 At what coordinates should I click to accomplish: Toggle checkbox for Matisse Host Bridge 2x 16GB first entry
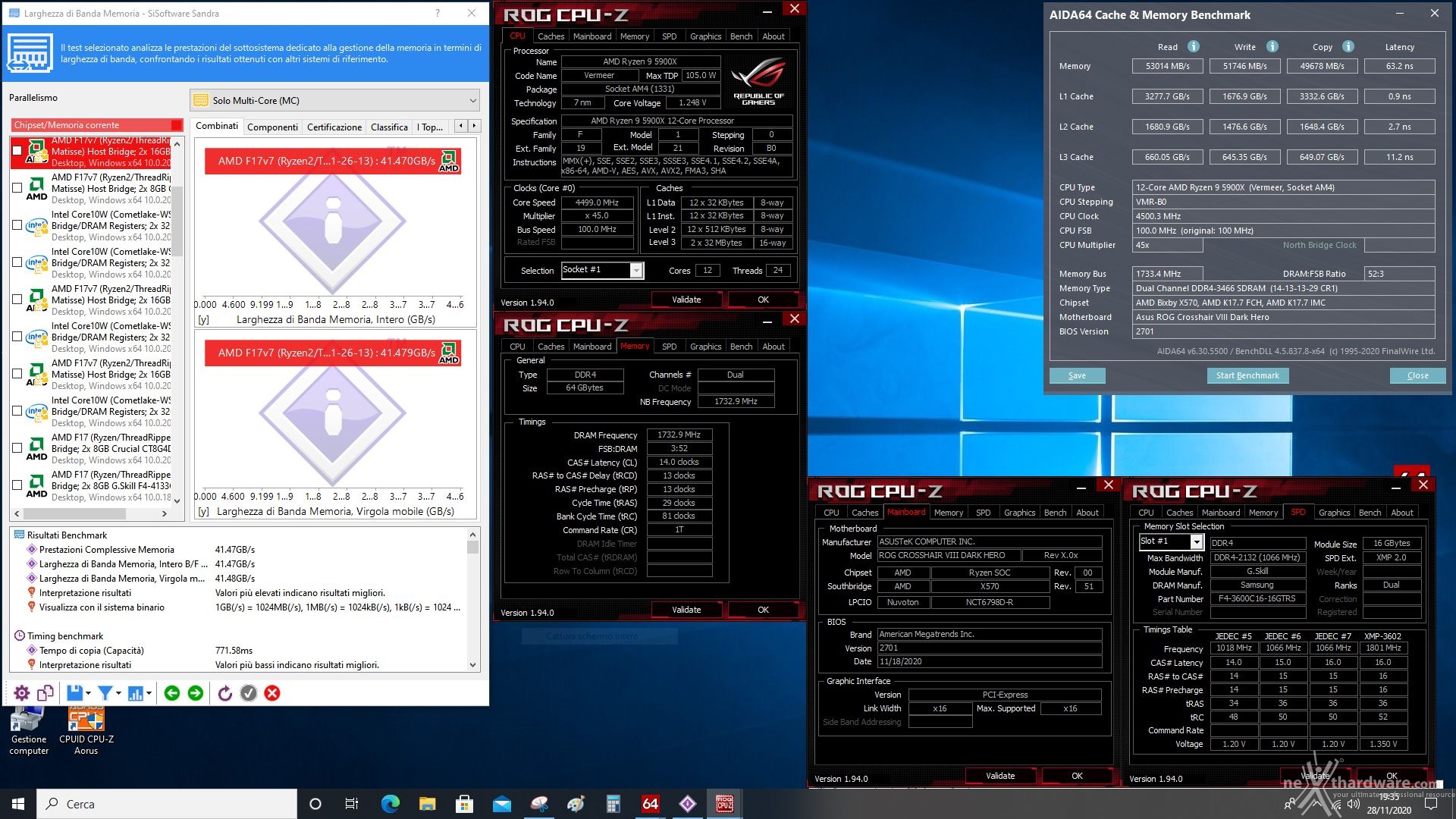click(x=17, y=151)
